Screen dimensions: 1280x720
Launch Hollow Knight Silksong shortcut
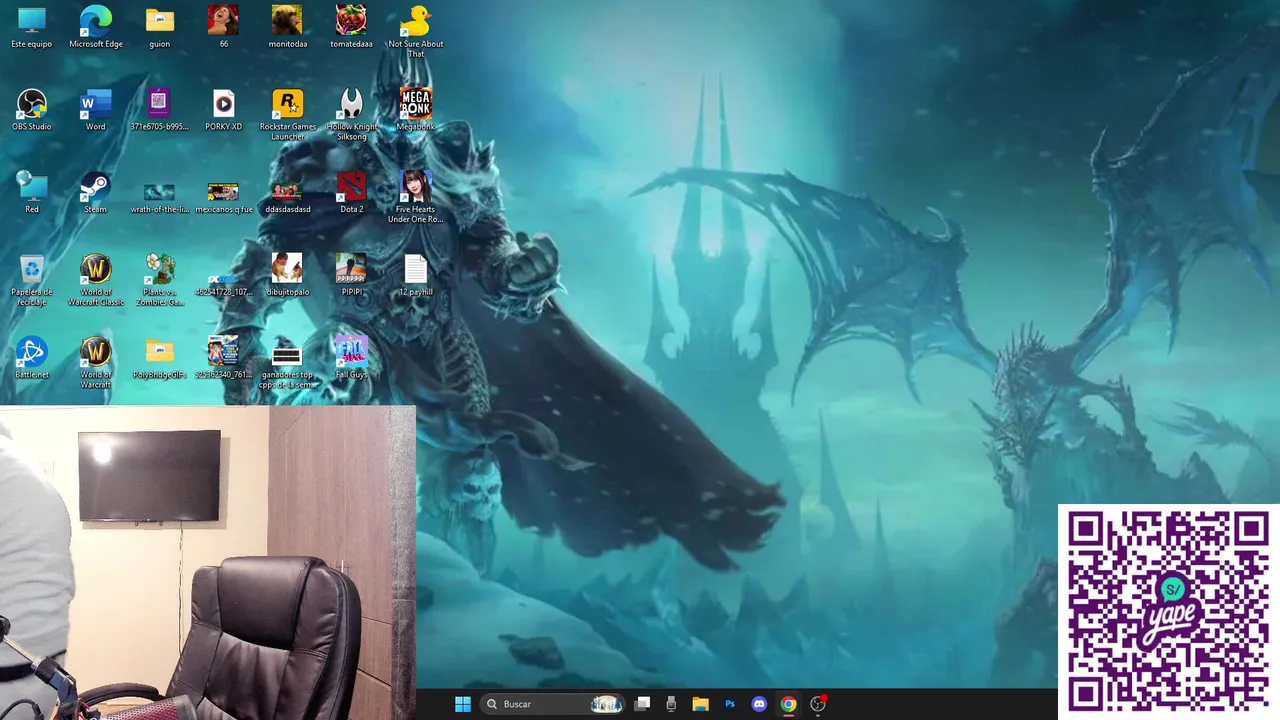coord(351,114)
